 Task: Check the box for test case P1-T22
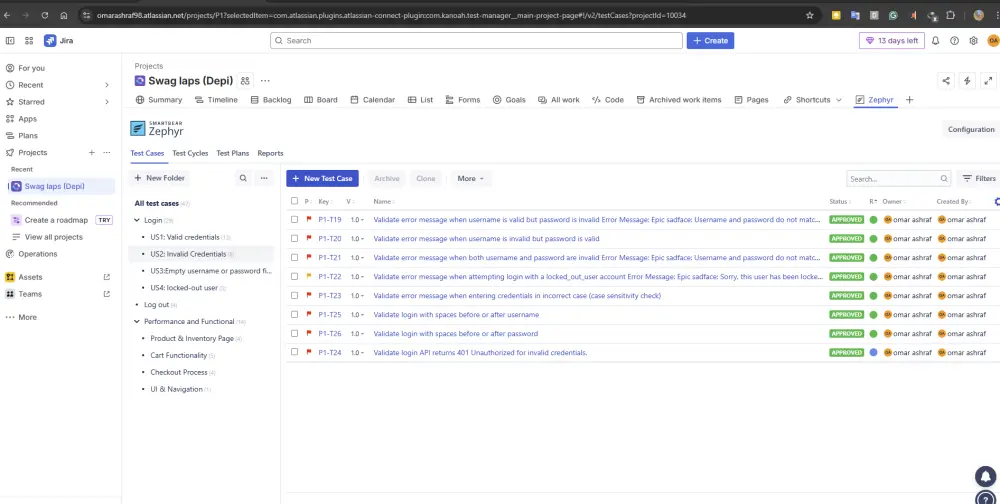(x=294, y=276)
